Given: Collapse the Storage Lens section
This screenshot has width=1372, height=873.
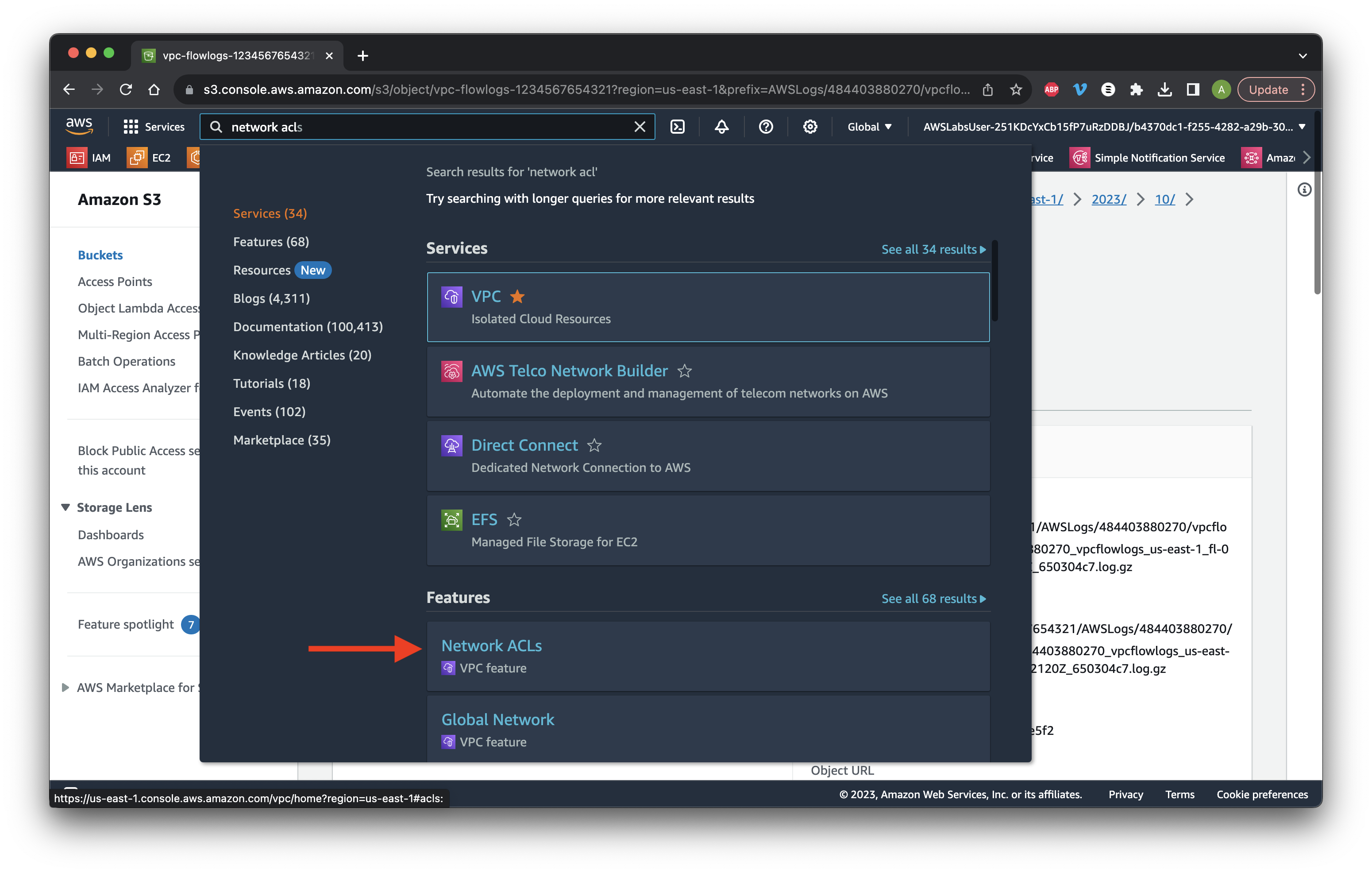Looking at the screenshot, I should [65, 507].
